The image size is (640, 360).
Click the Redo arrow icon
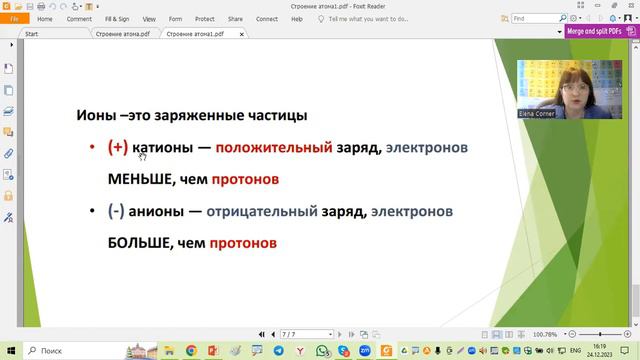(x=63, y=6)
